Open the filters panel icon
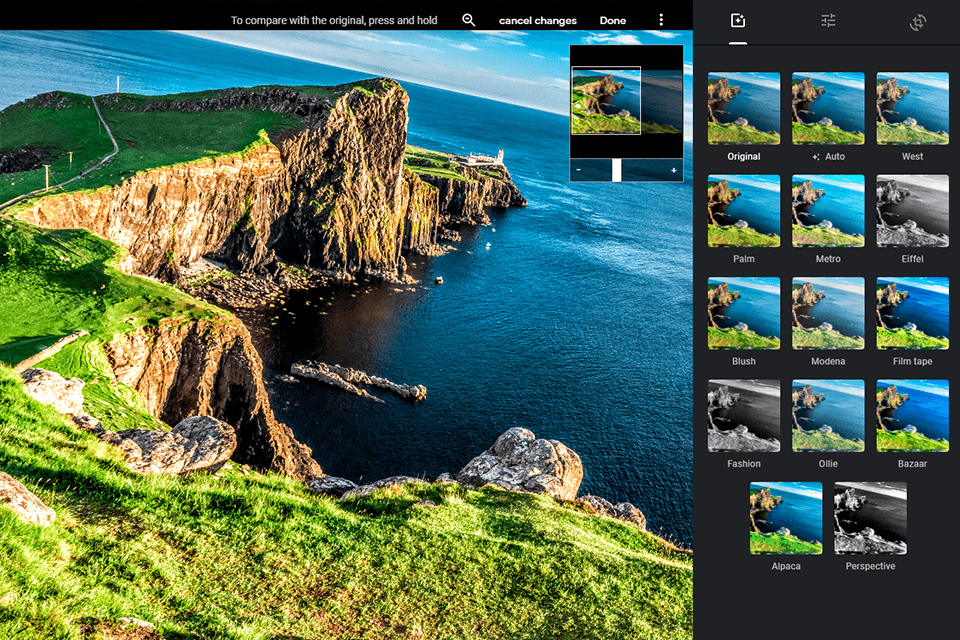 pyautogui.click(x=737, y=19)
